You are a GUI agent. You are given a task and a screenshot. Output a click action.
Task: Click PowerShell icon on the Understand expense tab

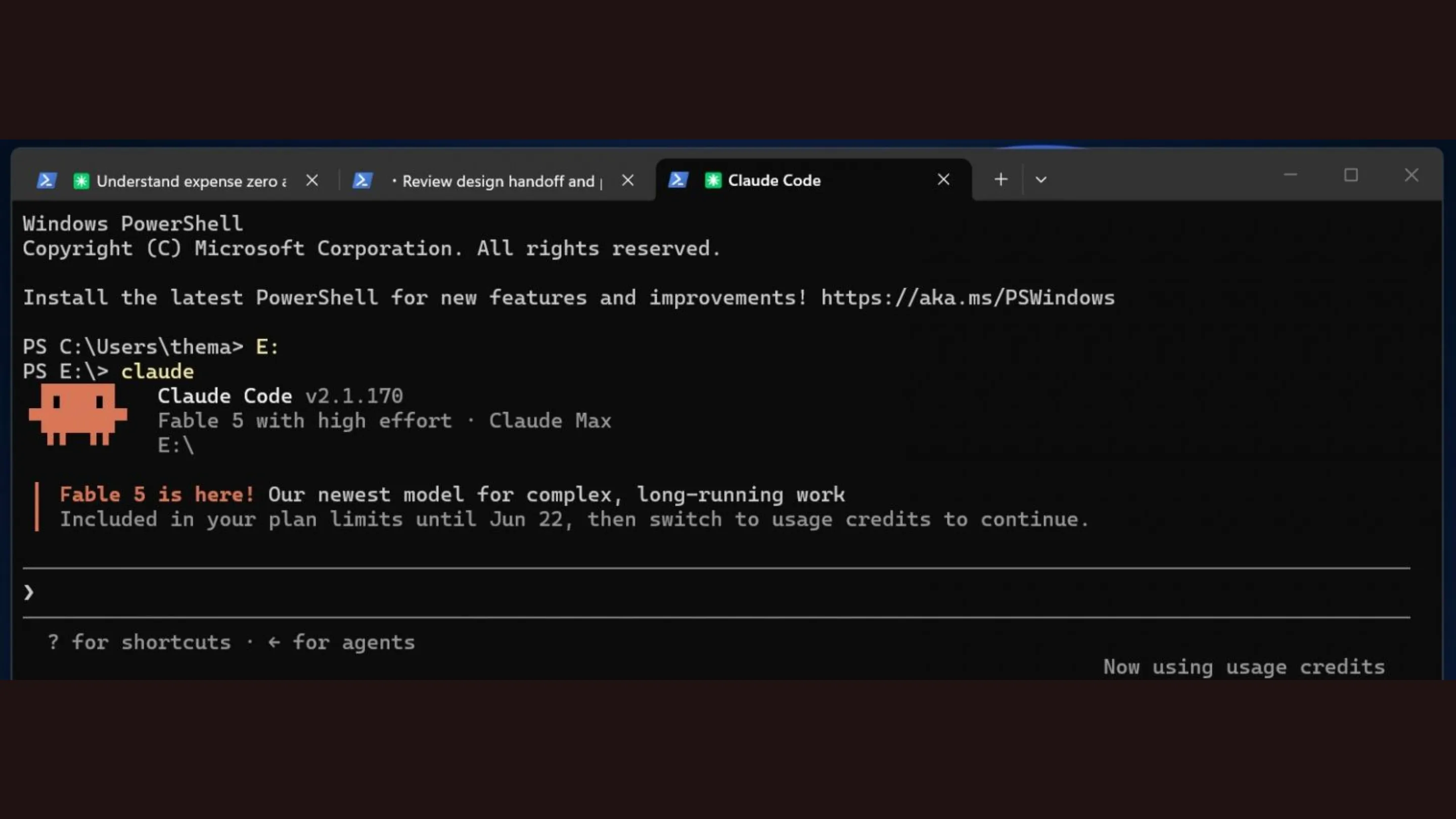pos(47,180)
